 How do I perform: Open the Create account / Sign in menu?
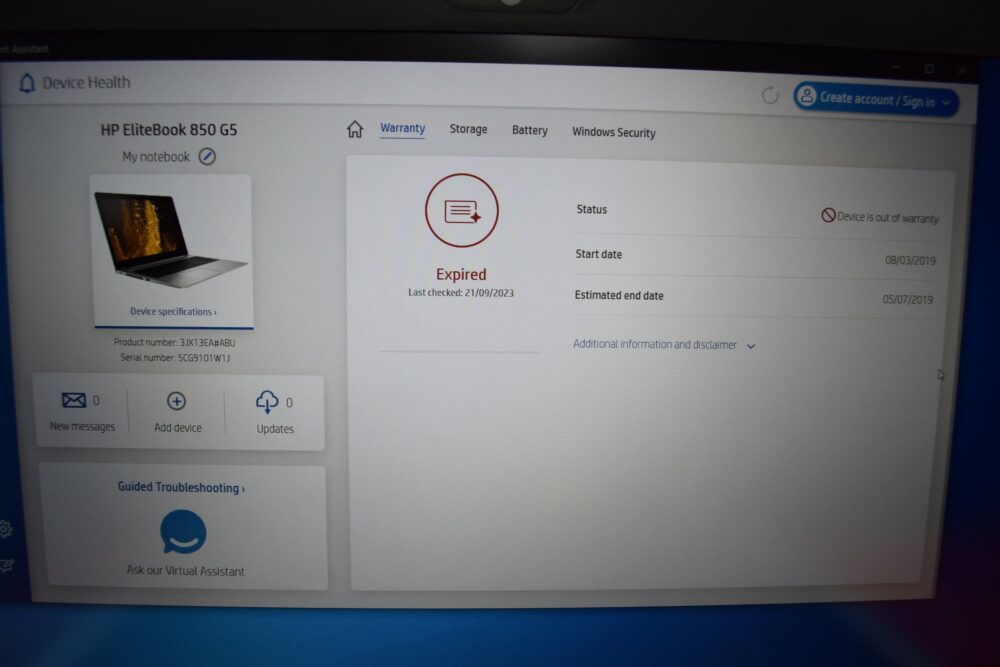click(x=876, y=99)
